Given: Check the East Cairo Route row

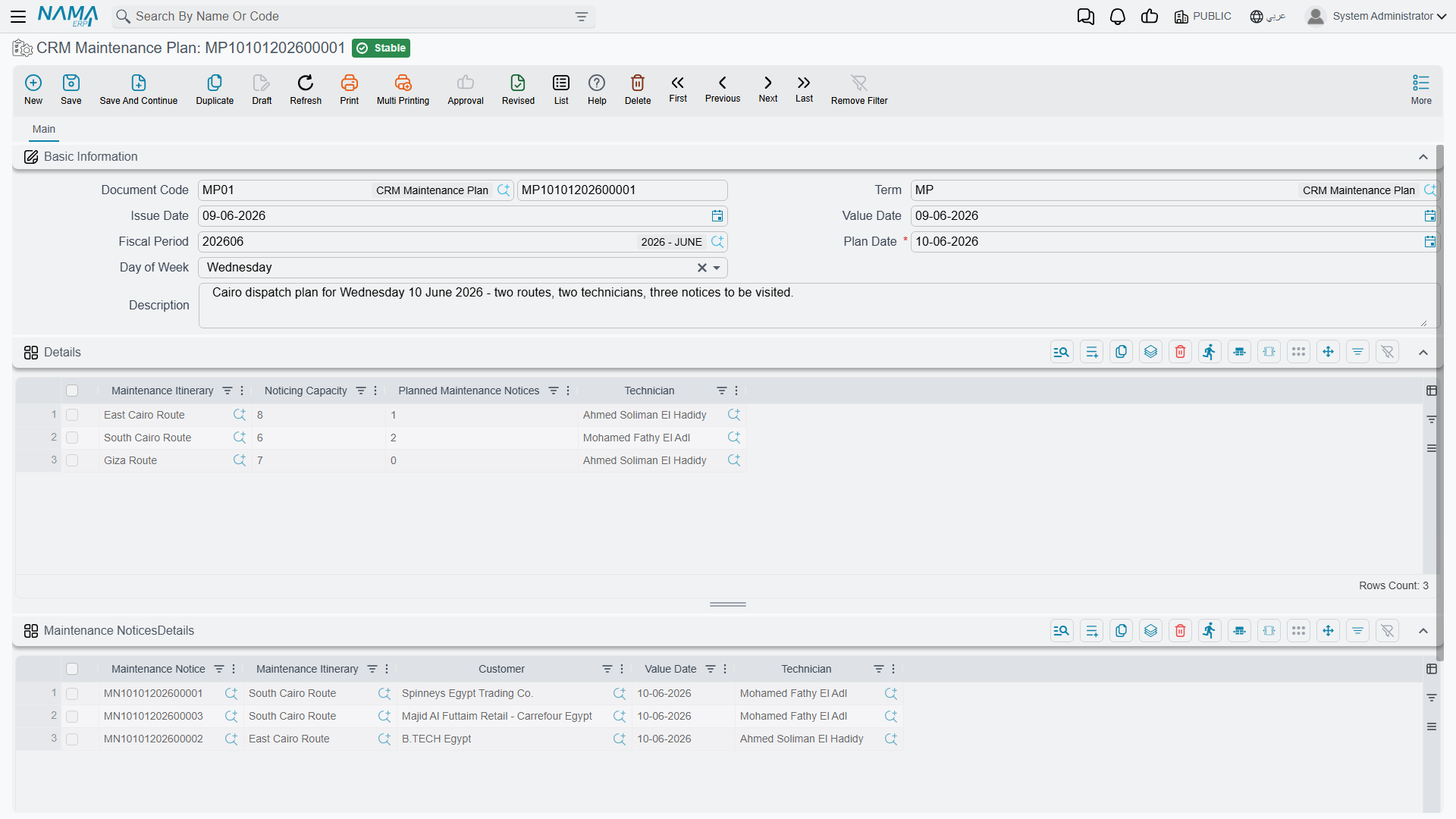Looking at the screenshot, I should point(72,415).
